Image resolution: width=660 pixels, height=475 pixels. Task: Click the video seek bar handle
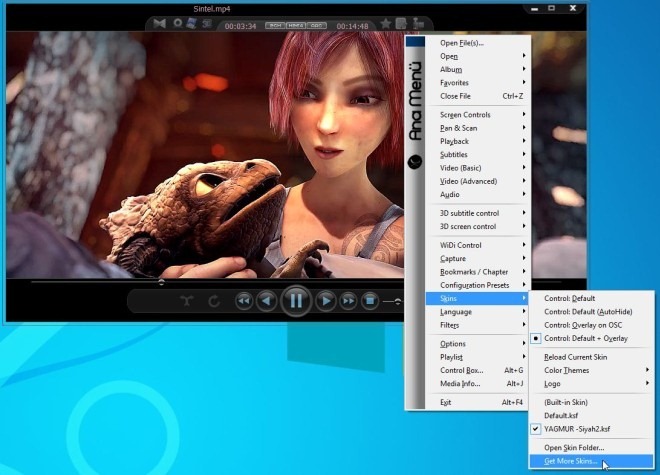pyautogui.click(x=160, y=282)
